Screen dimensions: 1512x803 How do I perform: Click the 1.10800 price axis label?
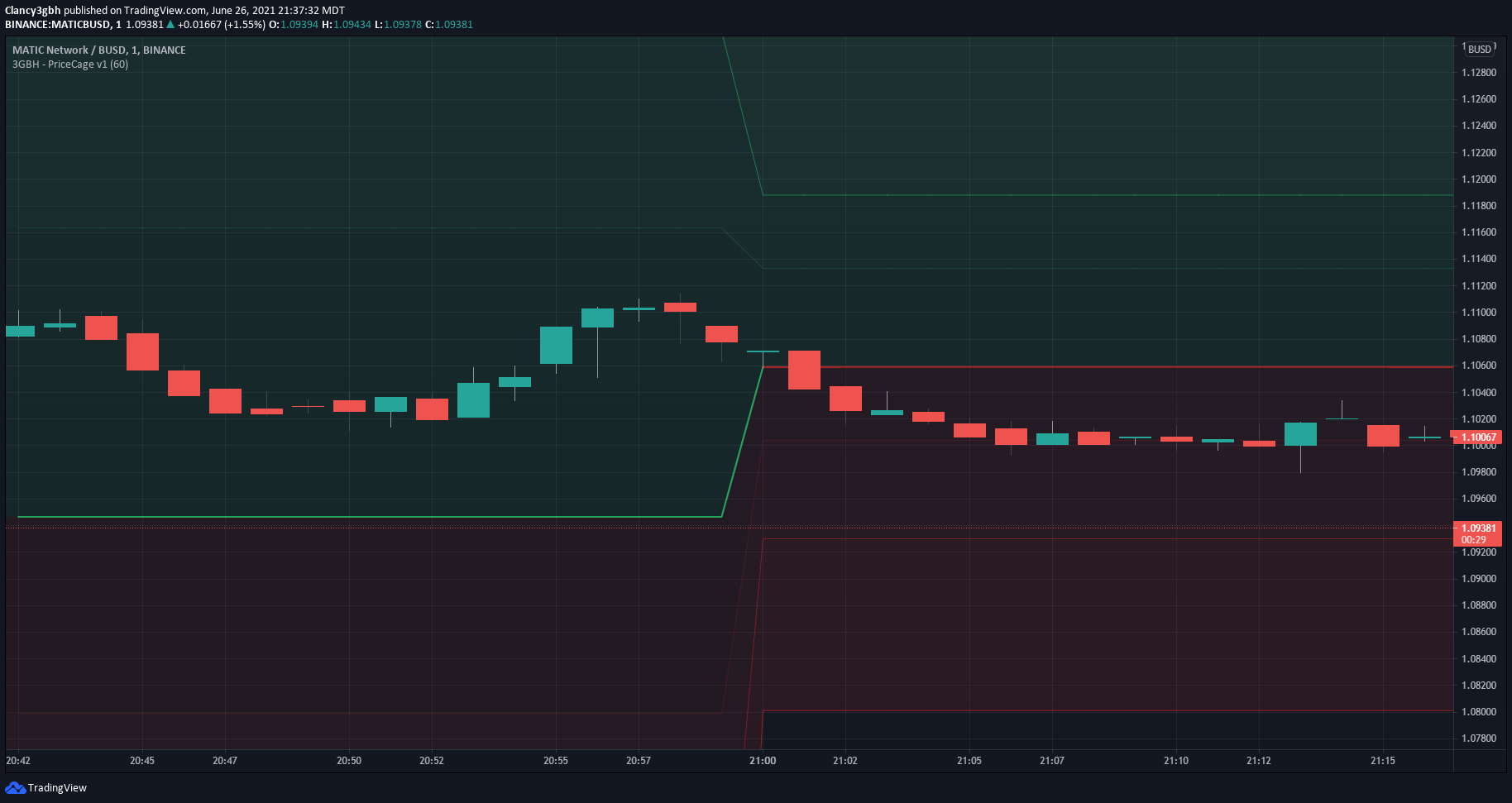[1479, 339]
